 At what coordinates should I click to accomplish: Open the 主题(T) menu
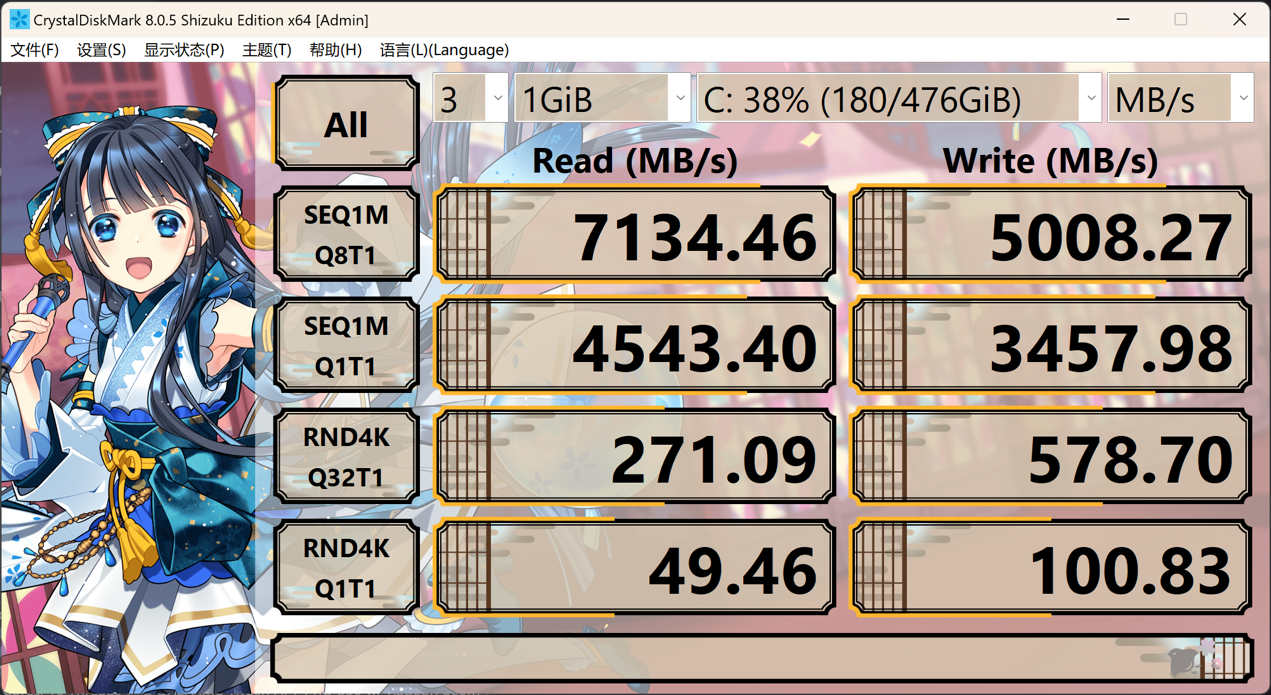click(267, 50)
